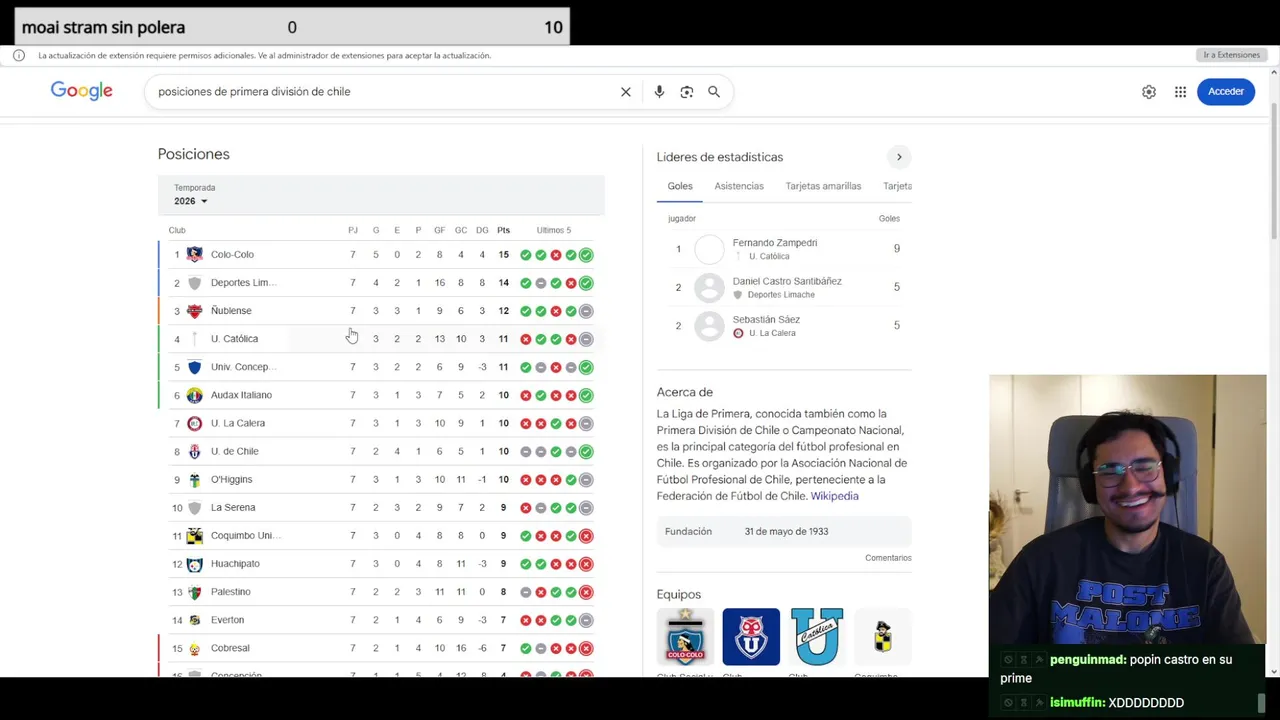Click the Comentarios feedback link
The width and height of the screenshot is (1280, 720).
[x=888, y=558]
